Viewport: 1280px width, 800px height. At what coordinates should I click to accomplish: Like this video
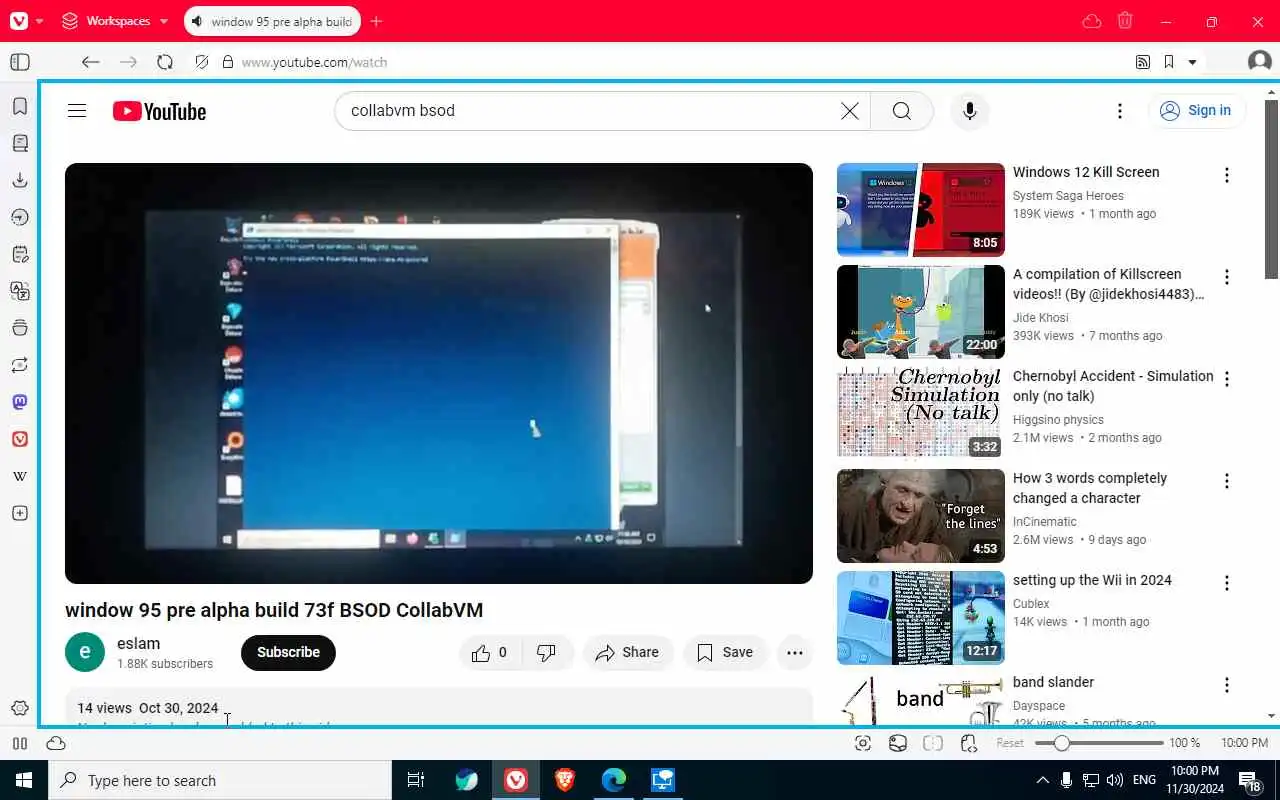point(490,653)
